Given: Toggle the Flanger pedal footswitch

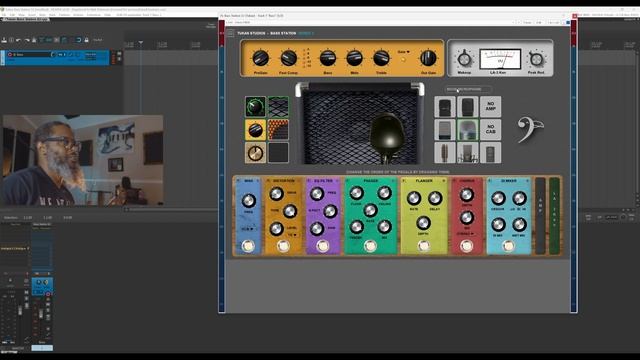Looking at the screenshot, I should pos(424,246).
